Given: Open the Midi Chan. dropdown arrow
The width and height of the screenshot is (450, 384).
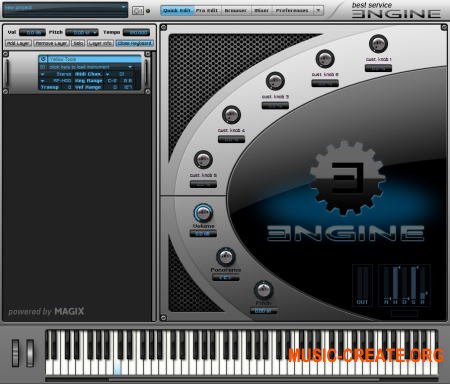Looking at the screenshot, I should pos(107,74).
